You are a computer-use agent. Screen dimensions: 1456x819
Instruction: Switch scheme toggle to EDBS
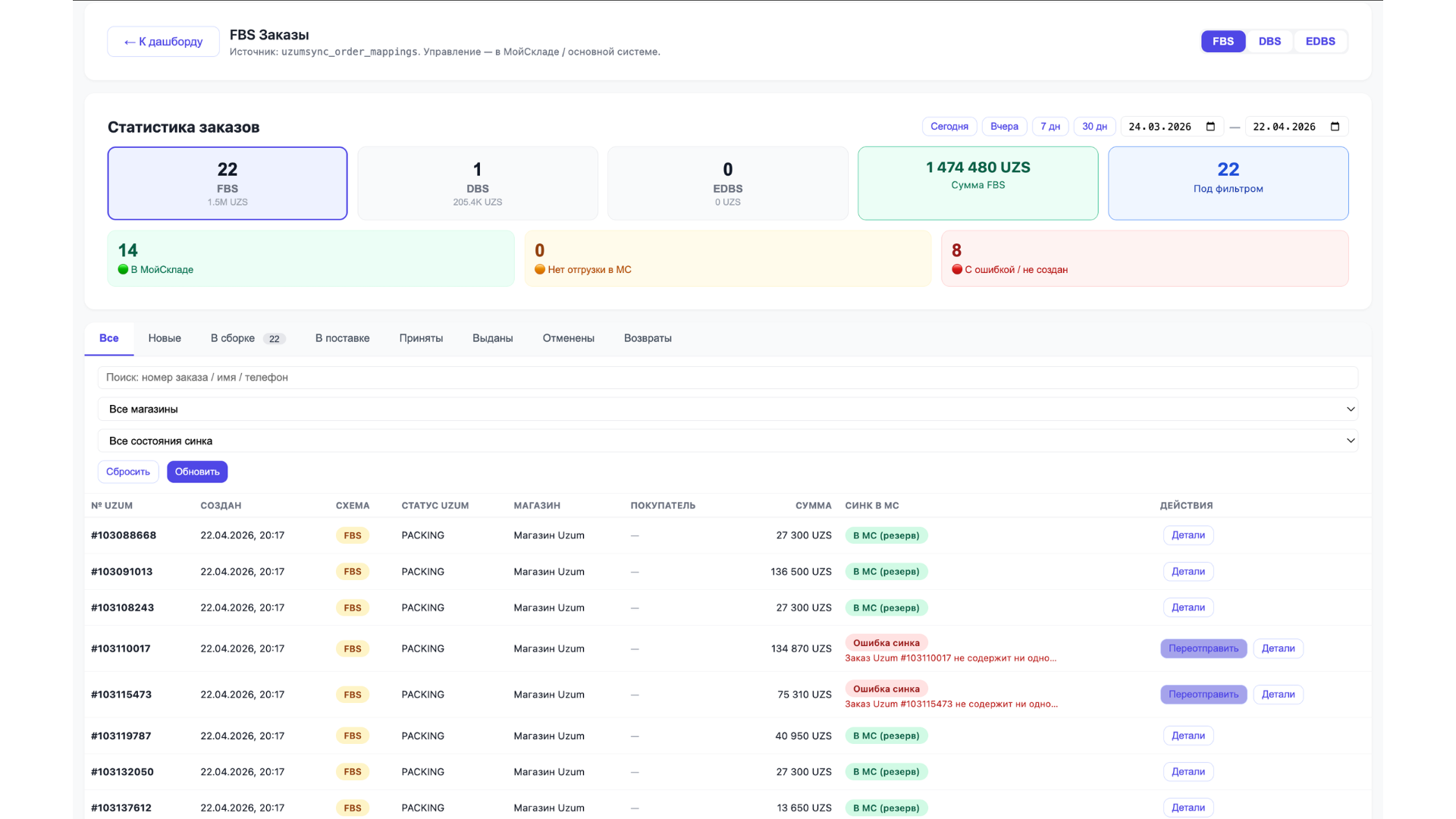[x=1320, y=42]
